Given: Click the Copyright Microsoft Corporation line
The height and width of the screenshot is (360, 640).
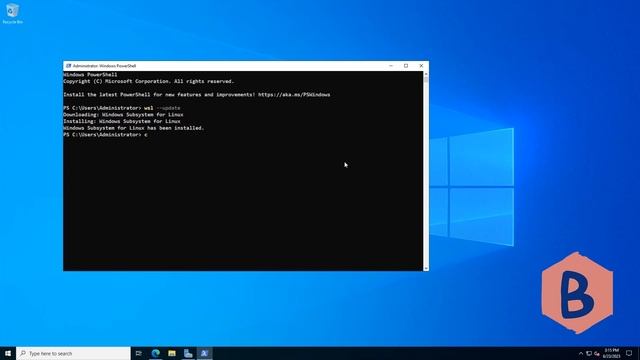Looking at the screenshot, I should coord(149,82).
